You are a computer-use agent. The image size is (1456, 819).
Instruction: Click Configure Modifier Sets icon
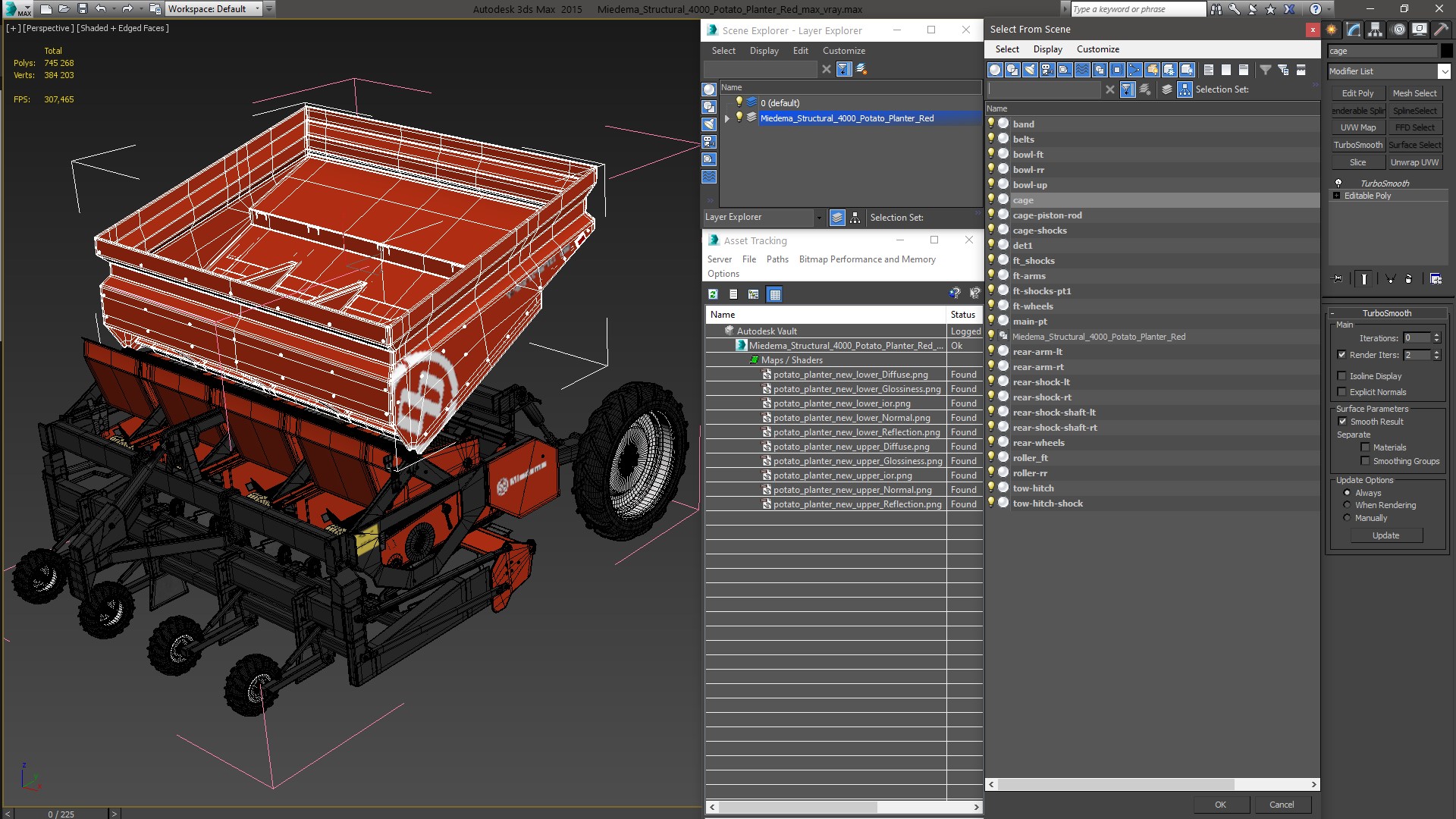click(x=1436, y=279)
